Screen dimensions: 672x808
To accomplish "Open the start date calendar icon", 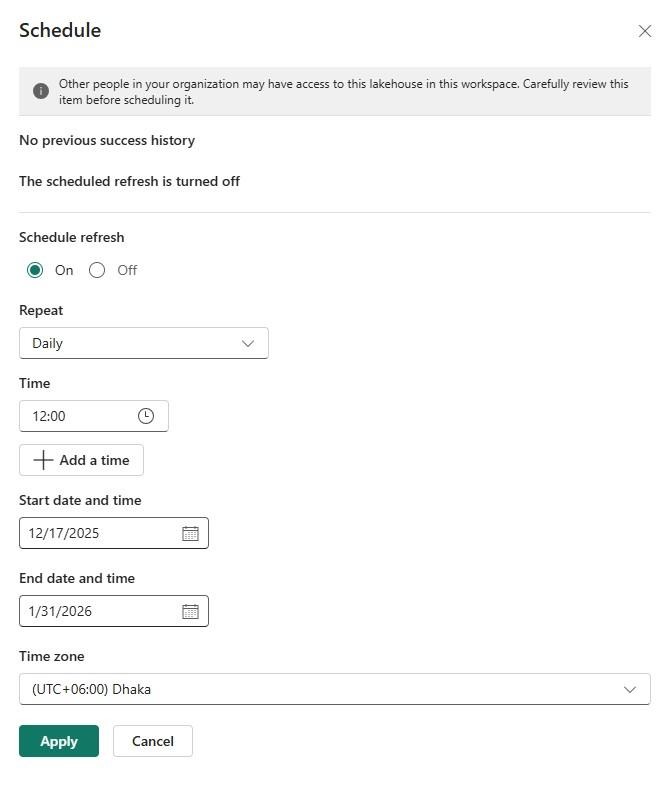I will 190,533.
